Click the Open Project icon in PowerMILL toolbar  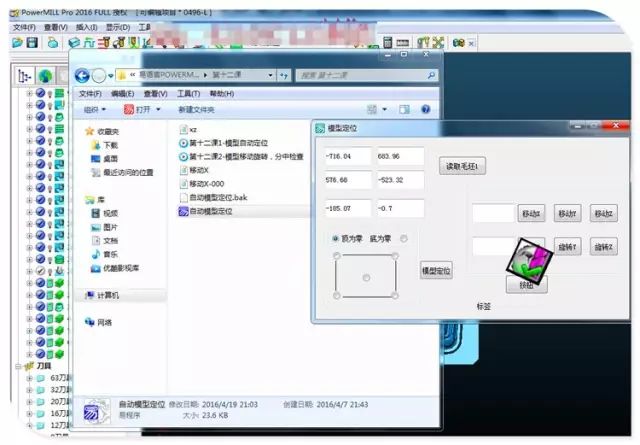pos(17,42)
